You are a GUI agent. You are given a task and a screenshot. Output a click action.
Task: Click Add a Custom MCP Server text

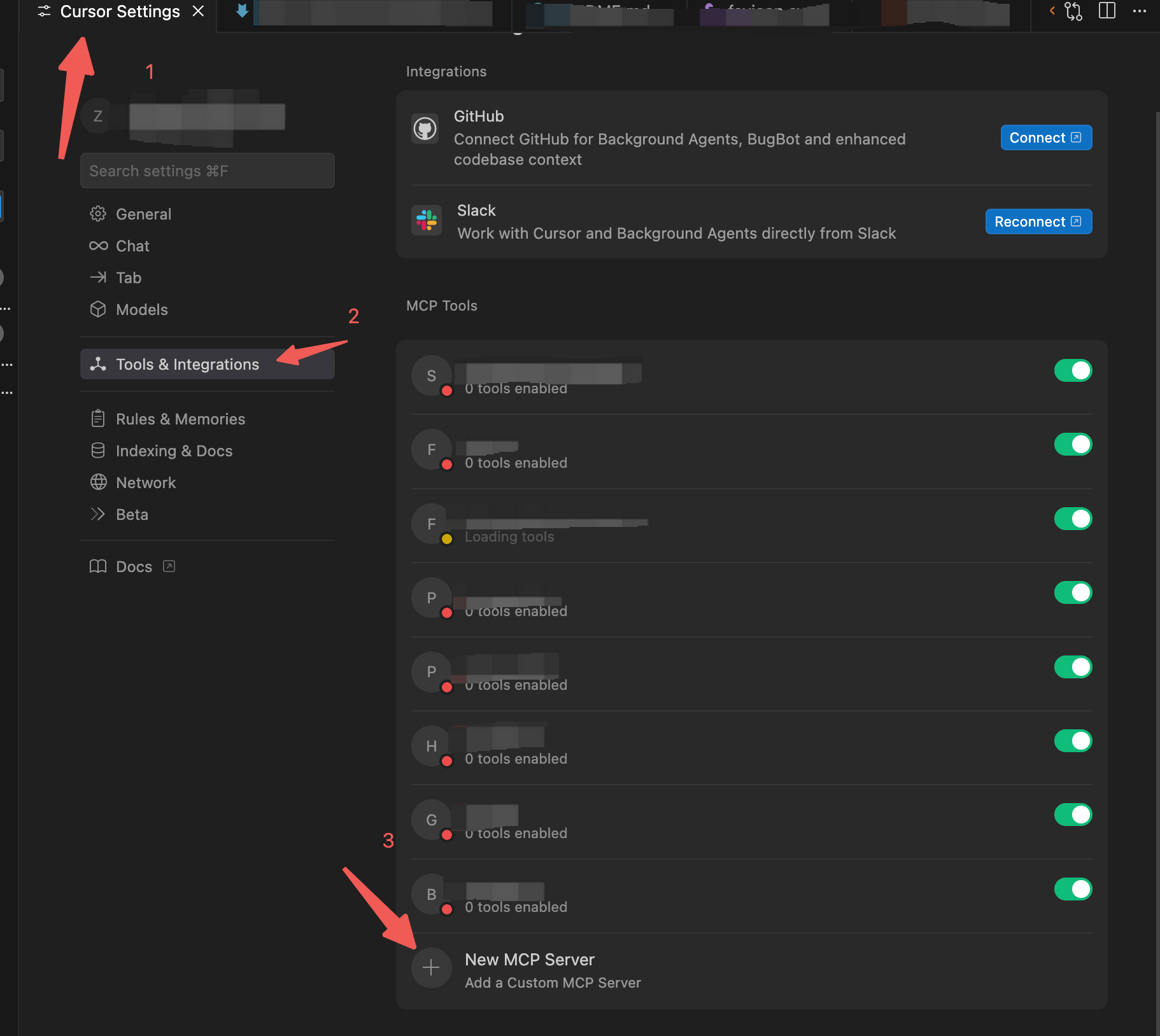point(553,983)
